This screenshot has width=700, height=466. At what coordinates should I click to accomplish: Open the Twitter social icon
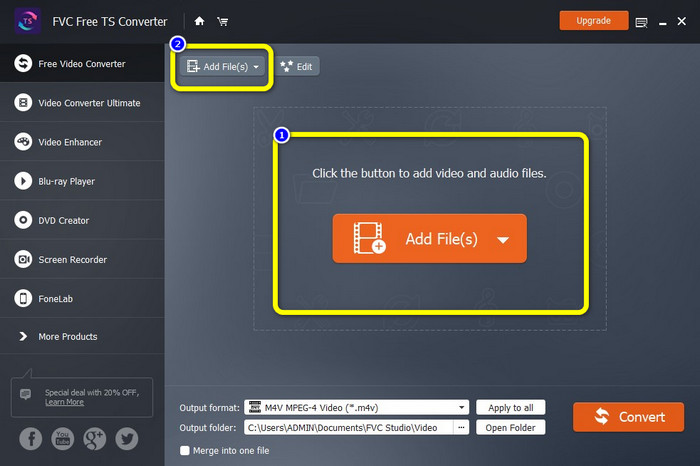pyautogui.click(x=127, y=438)
